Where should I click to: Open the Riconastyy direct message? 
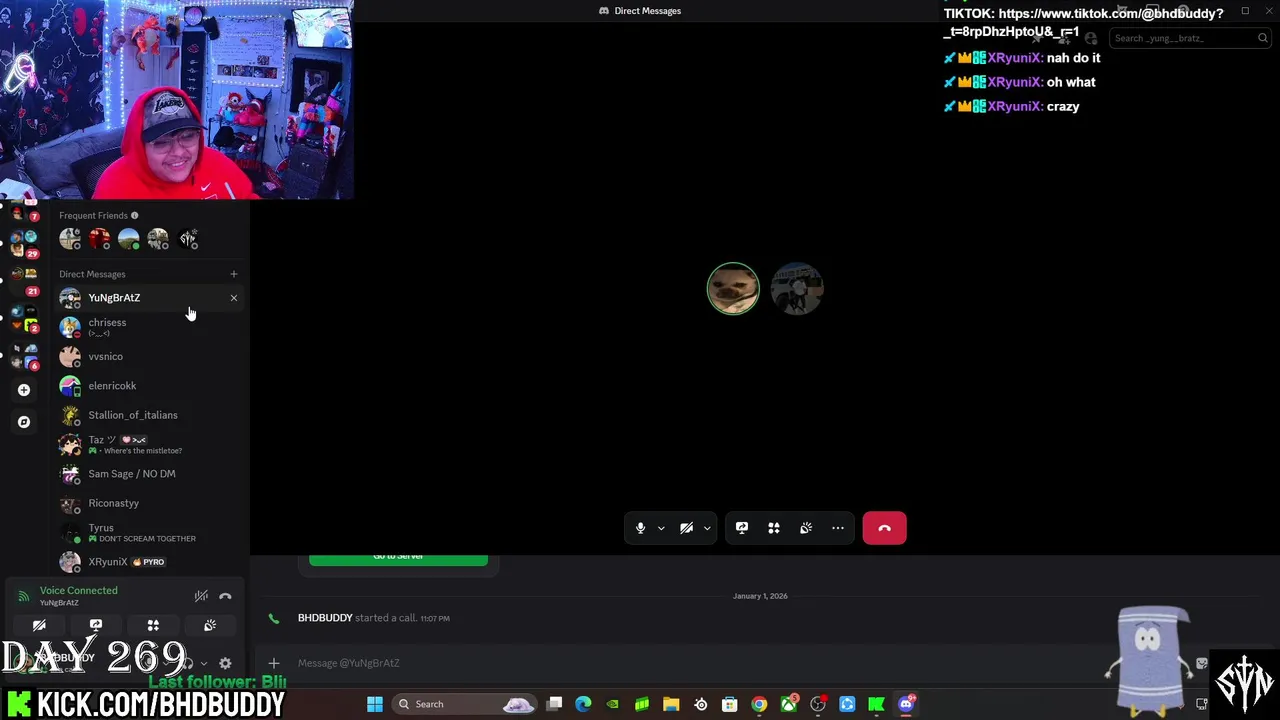[150, 503]
